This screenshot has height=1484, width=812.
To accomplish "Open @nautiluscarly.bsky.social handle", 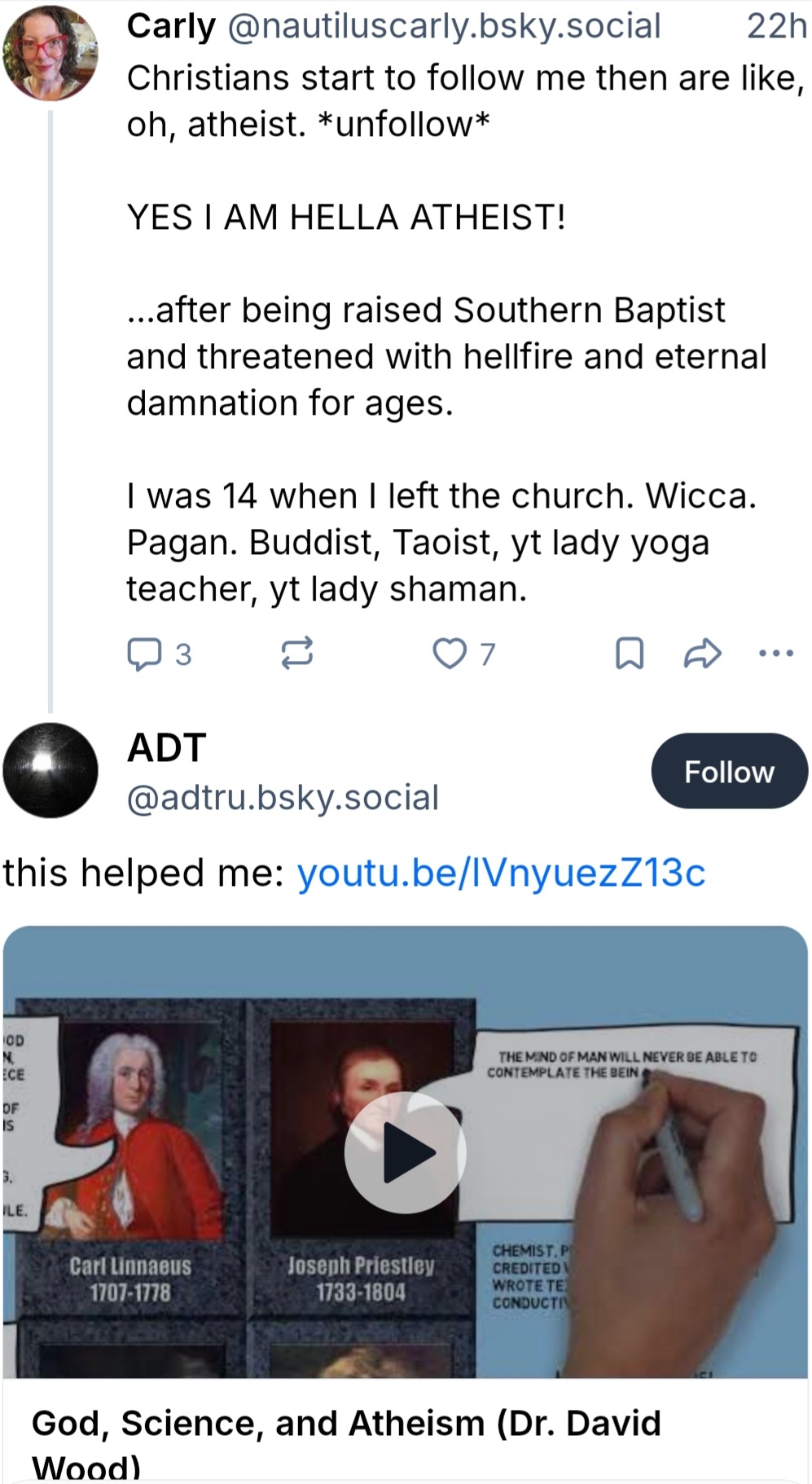I will click(444, 26).
